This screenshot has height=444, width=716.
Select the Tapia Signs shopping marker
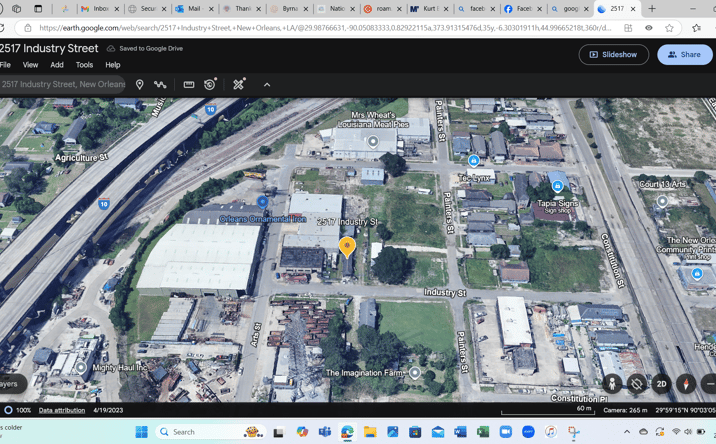(557, 185)
